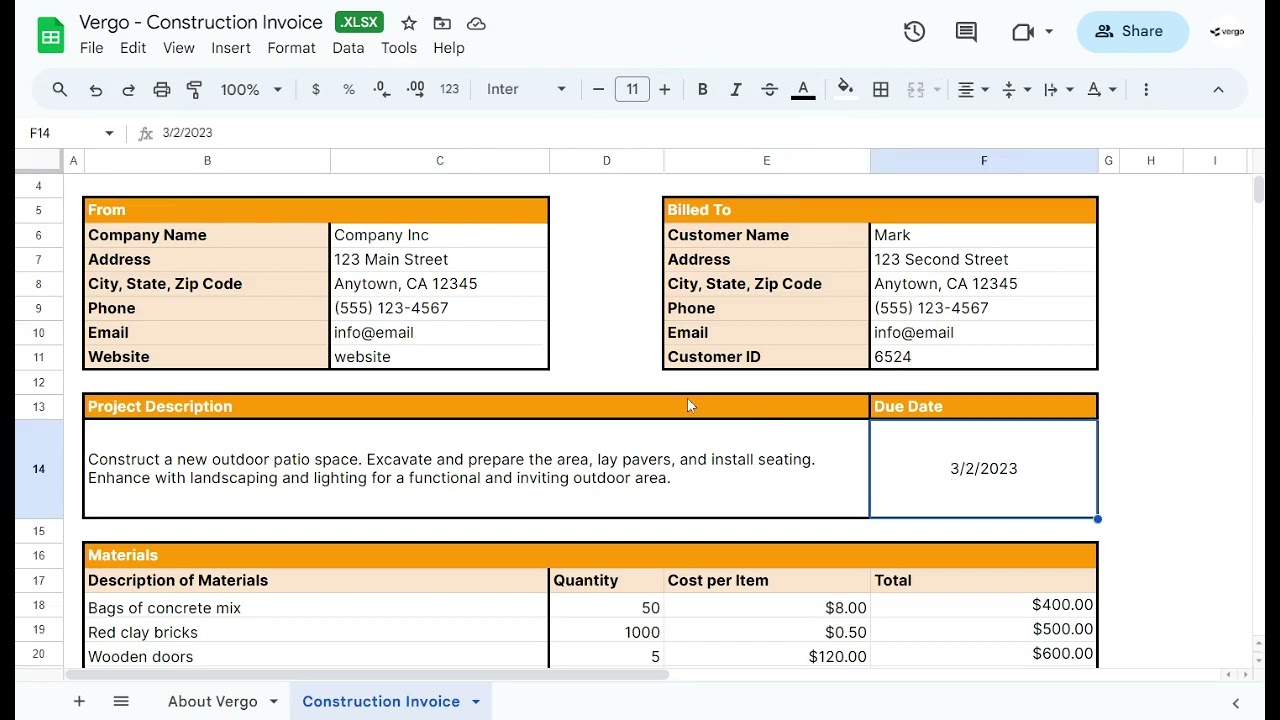Open the zoom level dropdown

(251, 89)
